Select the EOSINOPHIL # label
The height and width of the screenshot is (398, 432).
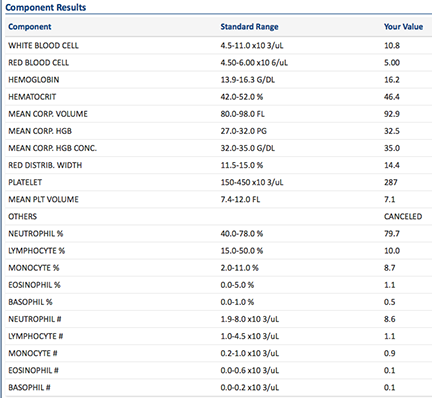click(33, 371)
